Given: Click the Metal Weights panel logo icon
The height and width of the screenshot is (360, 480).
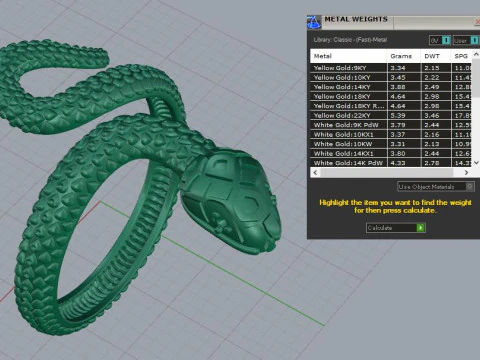Looking at the screenshot, I should [x=313, y=22].
